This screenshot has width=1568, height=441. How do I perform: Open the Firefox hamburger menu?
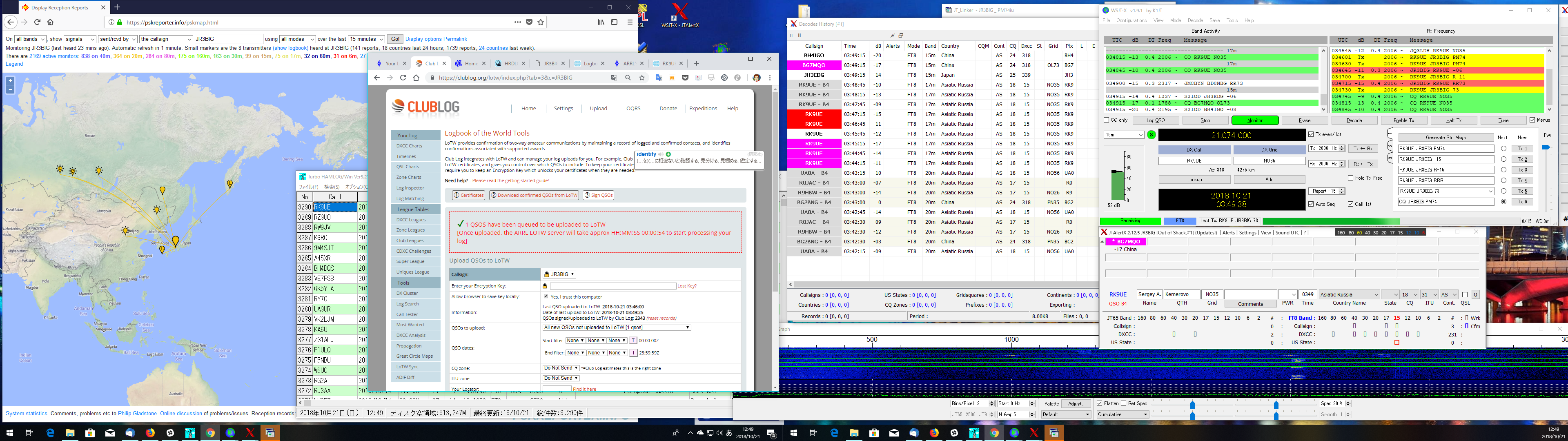point(630,22)
